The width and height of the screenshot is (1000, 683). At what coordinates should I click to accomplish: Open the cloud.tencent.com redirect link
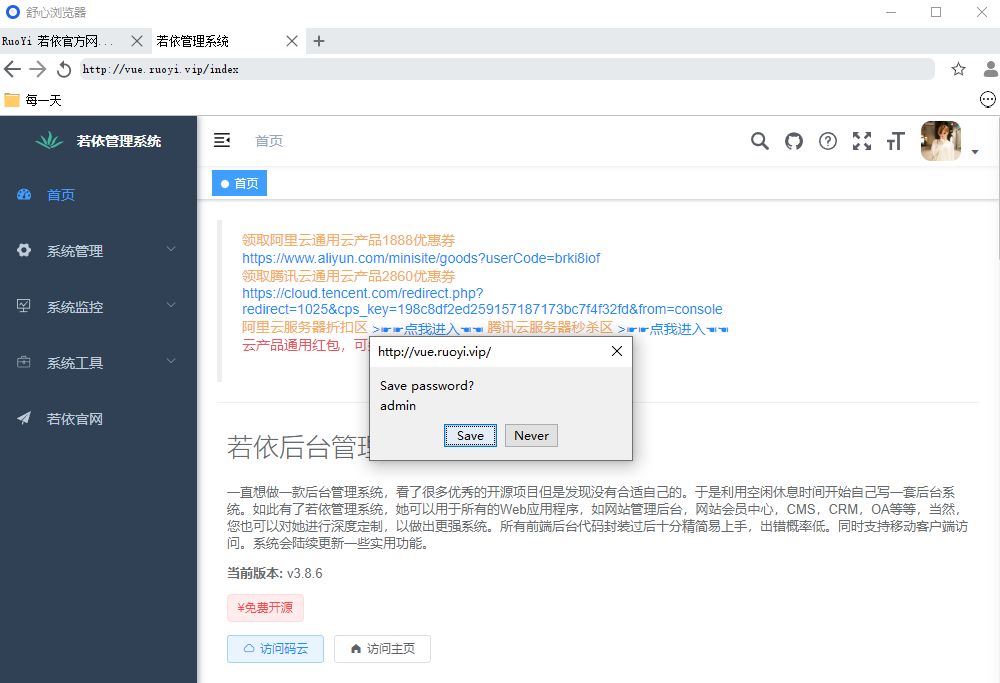[482, 301]
